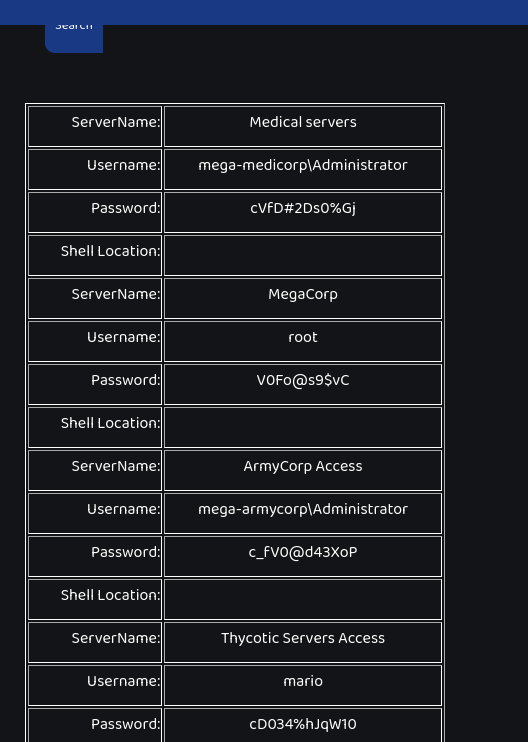Screen dimensions: 528x742
Task: Click the partially visible Search button
Action: 74,38
